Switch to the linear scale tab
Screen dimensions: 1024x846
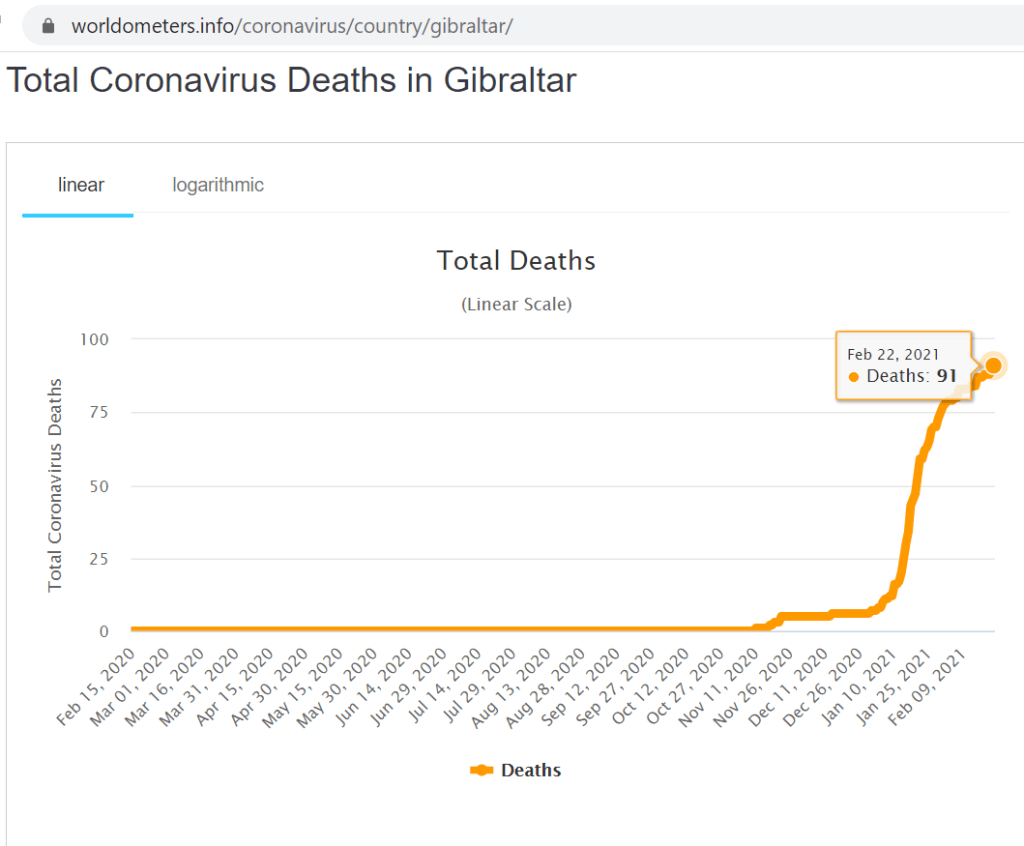click(x=81, y=185)
